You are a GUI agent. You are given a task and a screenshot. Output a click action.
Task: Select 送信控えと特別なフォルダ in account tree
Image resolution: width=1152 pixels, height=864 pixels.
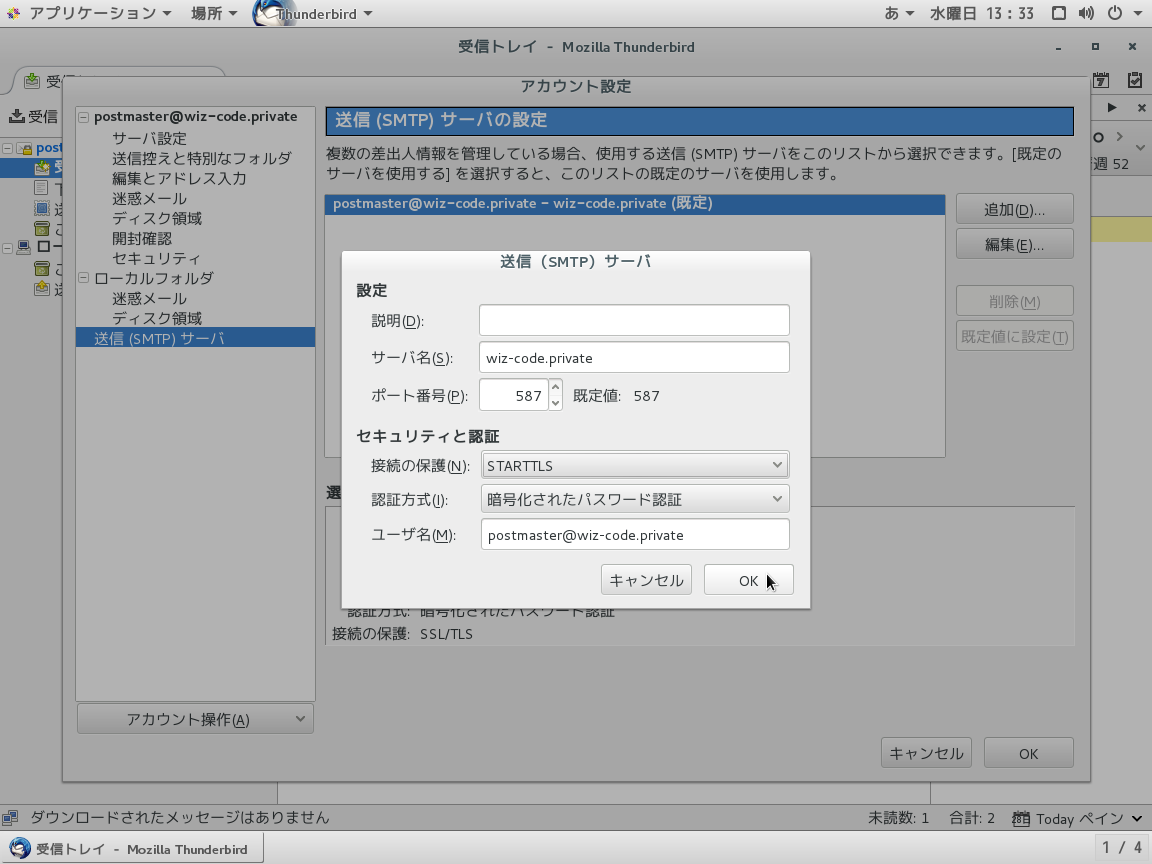point(202,158)
